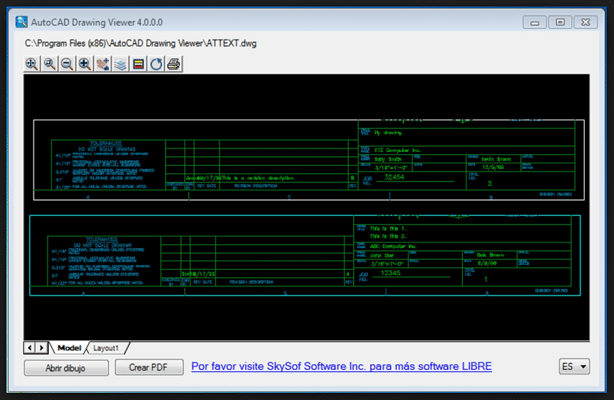Click the yellow-red striped color toolbar icon
The width and height of the screenshot is (614, 400).
[138, 64]
